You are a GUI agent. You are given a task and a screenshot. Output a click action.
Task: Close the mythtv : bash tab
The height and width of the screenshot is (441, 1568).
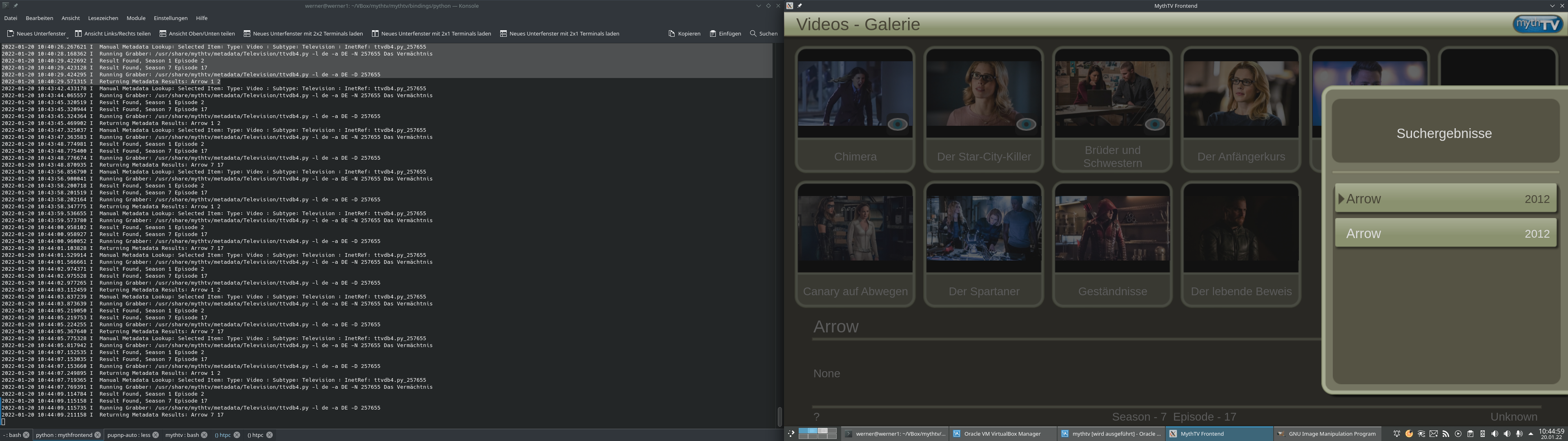pyautogui.click(x=205, y=435)
